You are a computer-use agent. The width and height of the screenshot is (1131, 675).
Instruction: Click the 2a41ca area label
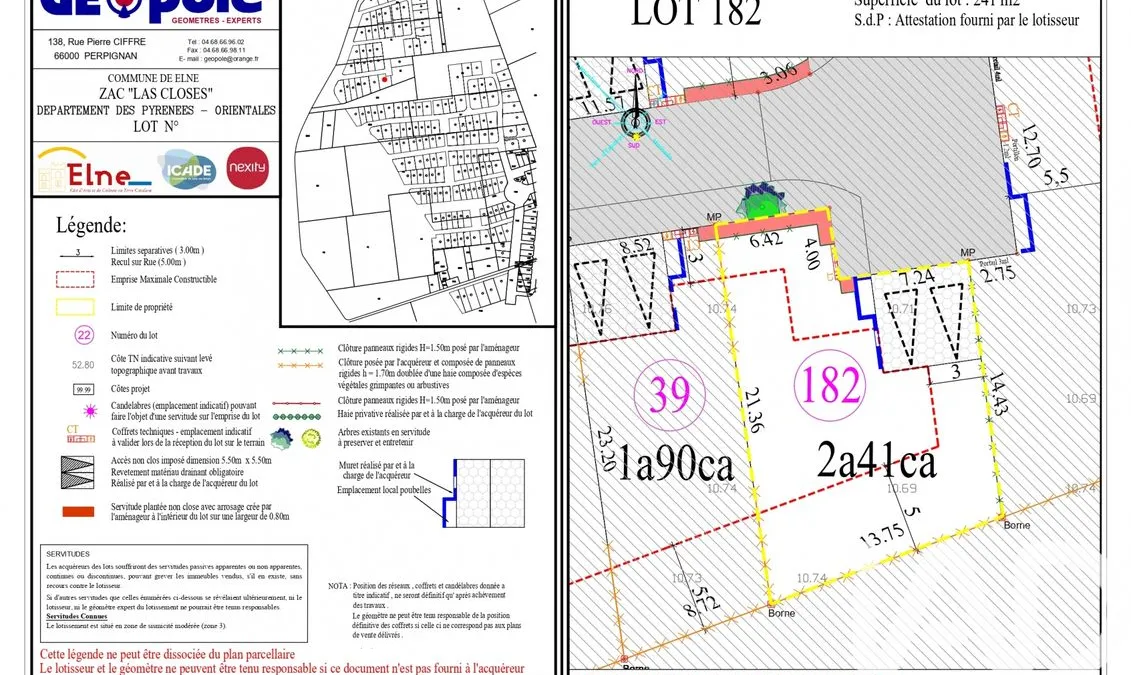[876, 460]
